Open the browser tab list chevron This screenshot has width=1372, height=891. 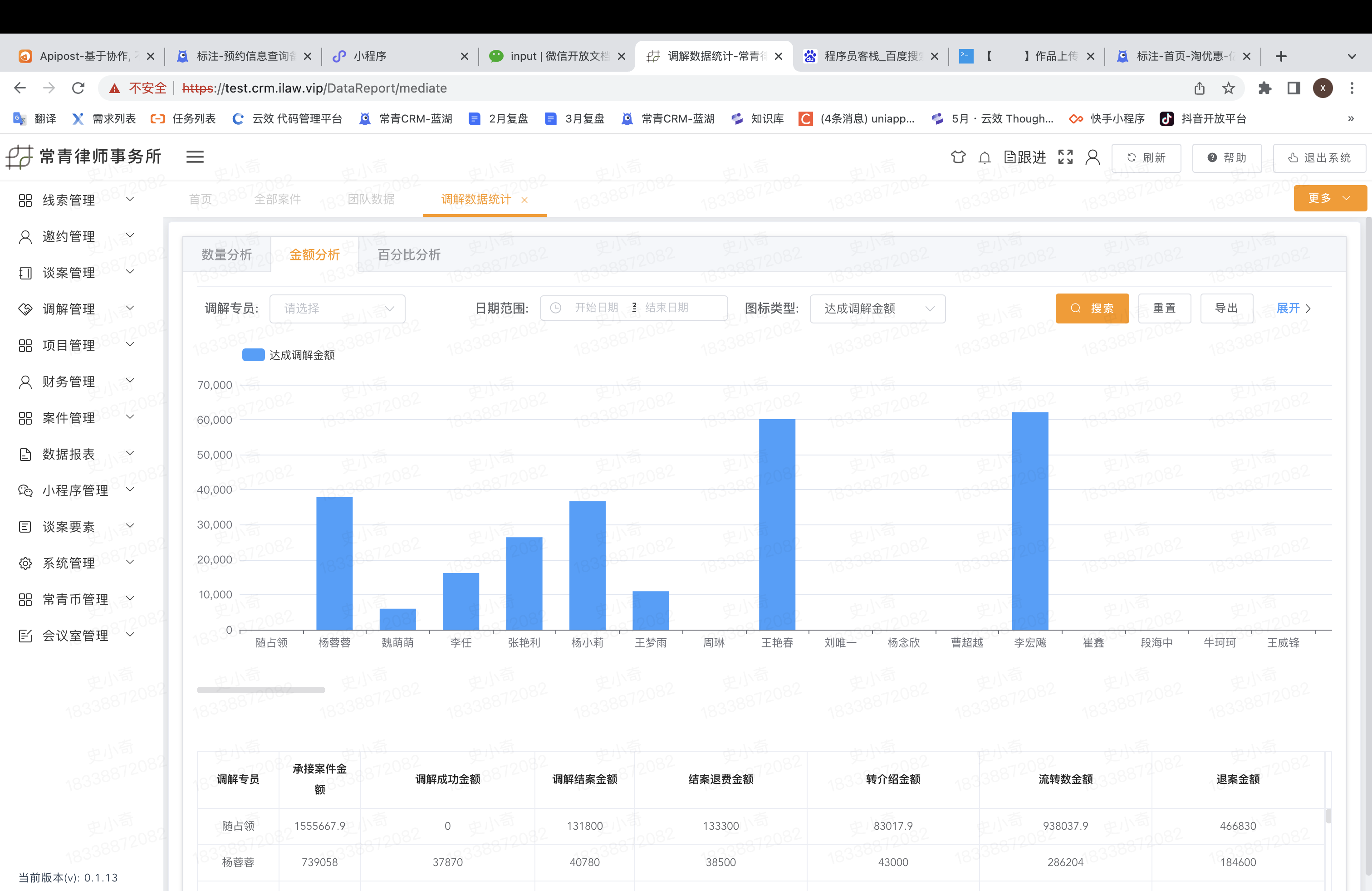point(1352,56)
